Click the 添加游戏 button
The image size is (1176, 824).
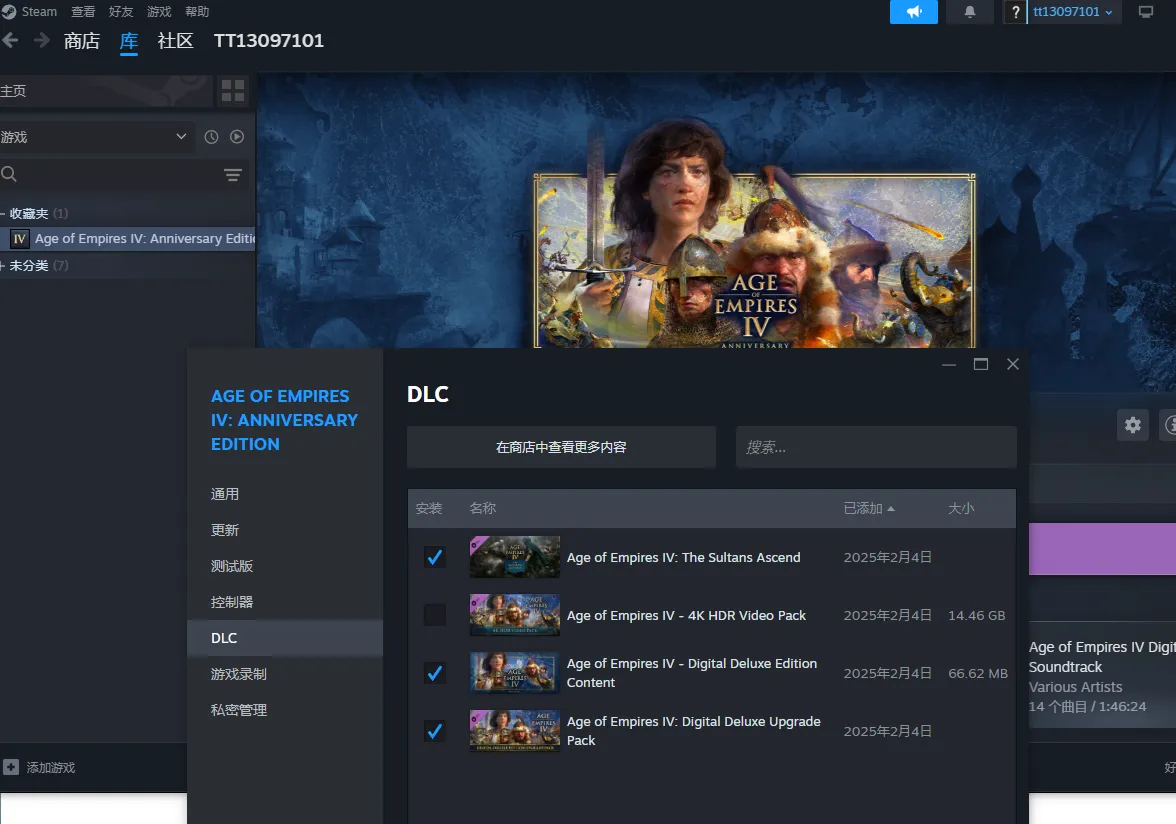point(40,767)
